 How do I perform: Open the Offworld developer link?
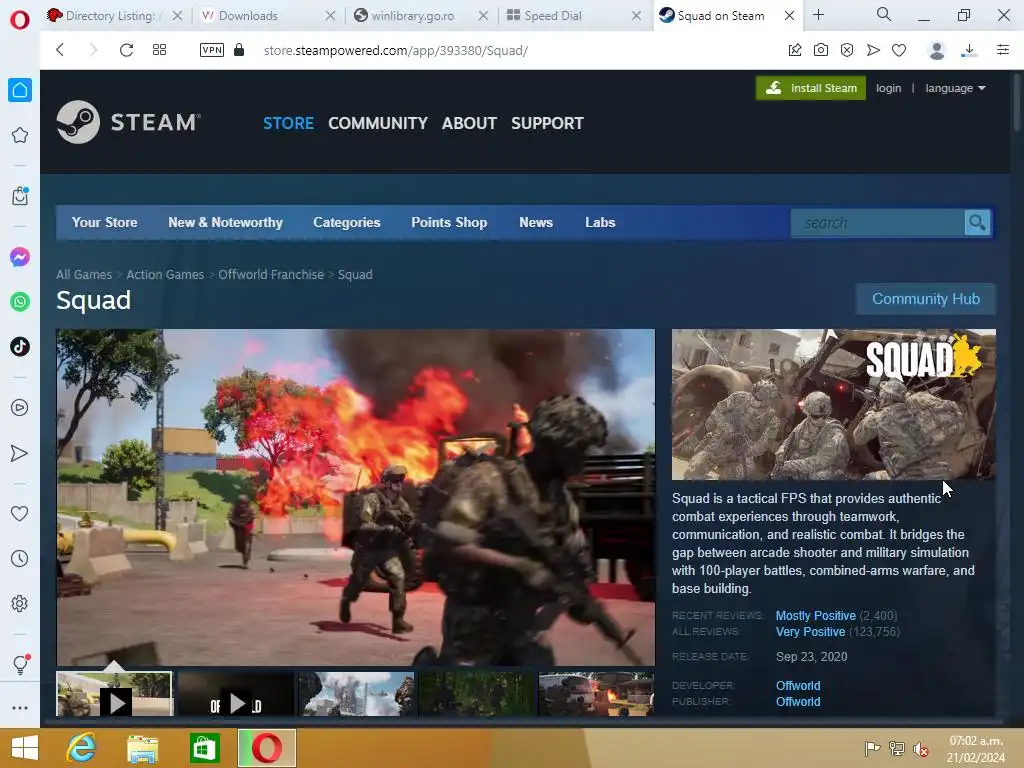pyautogui.click(x=798, y=686)
